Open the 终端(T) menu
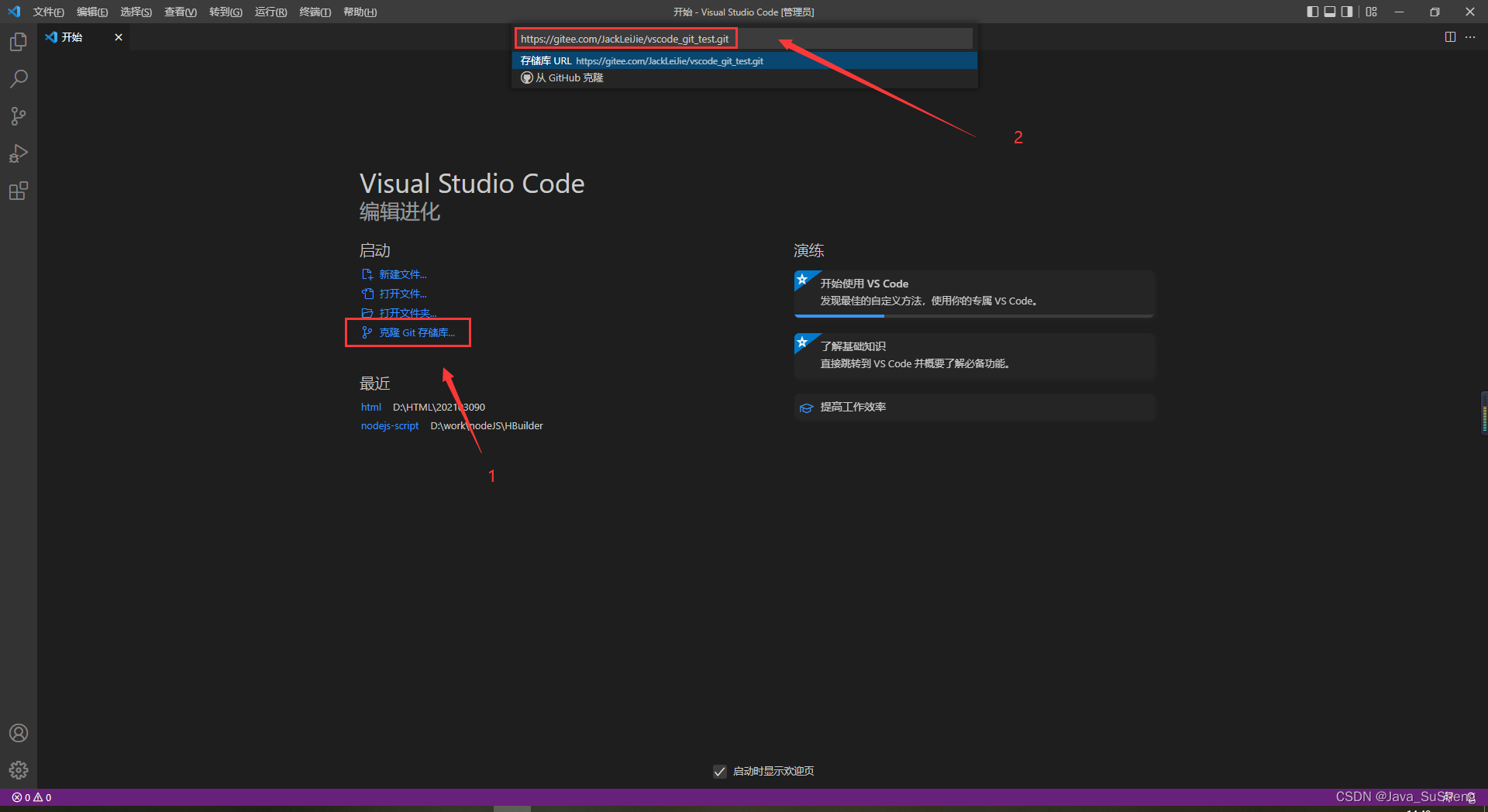Image resolution: width=1488 pixels, height=812 pixels. (x=315, y=12)
